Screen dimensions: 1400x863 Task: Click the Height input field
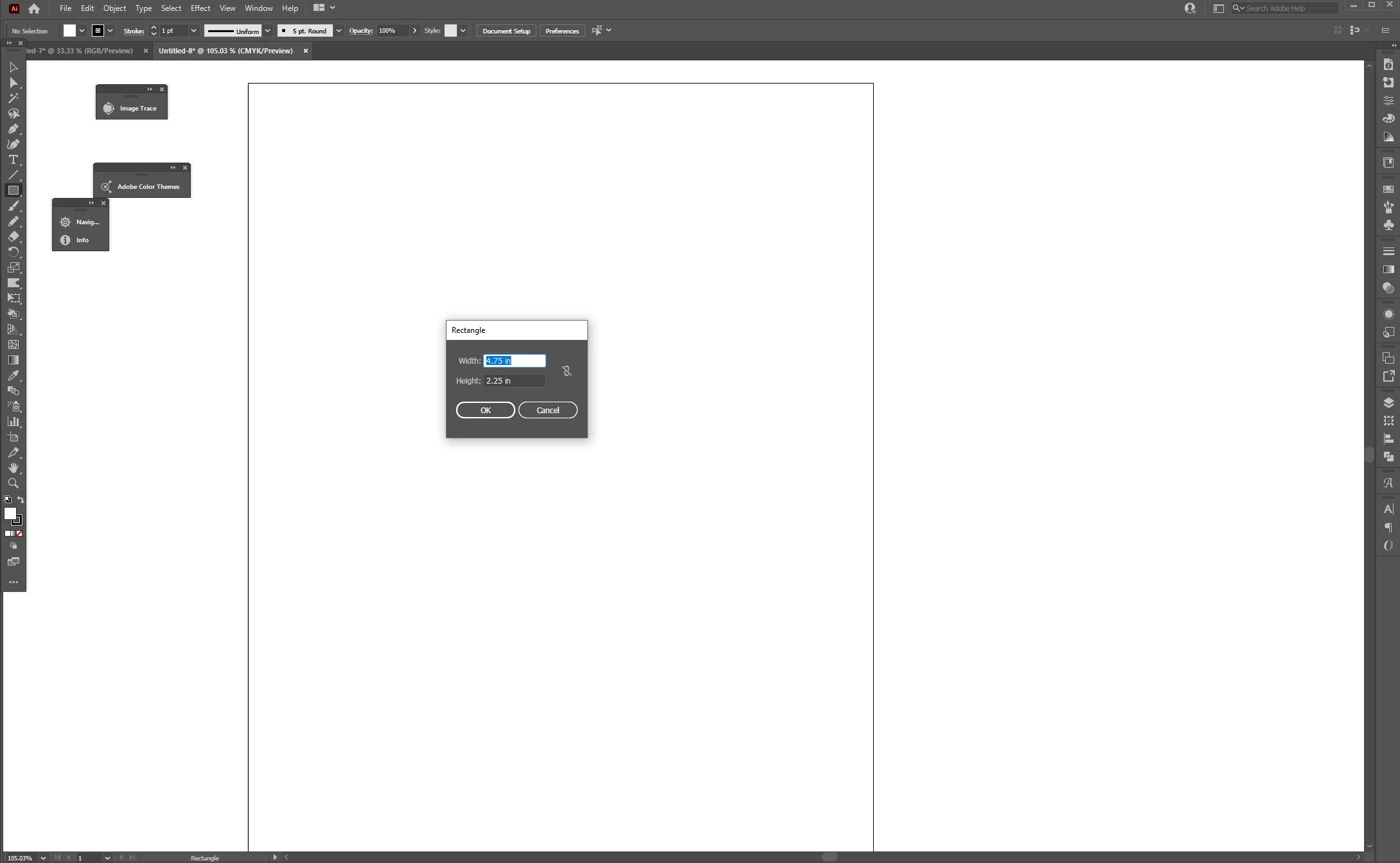tap(514, 381)
